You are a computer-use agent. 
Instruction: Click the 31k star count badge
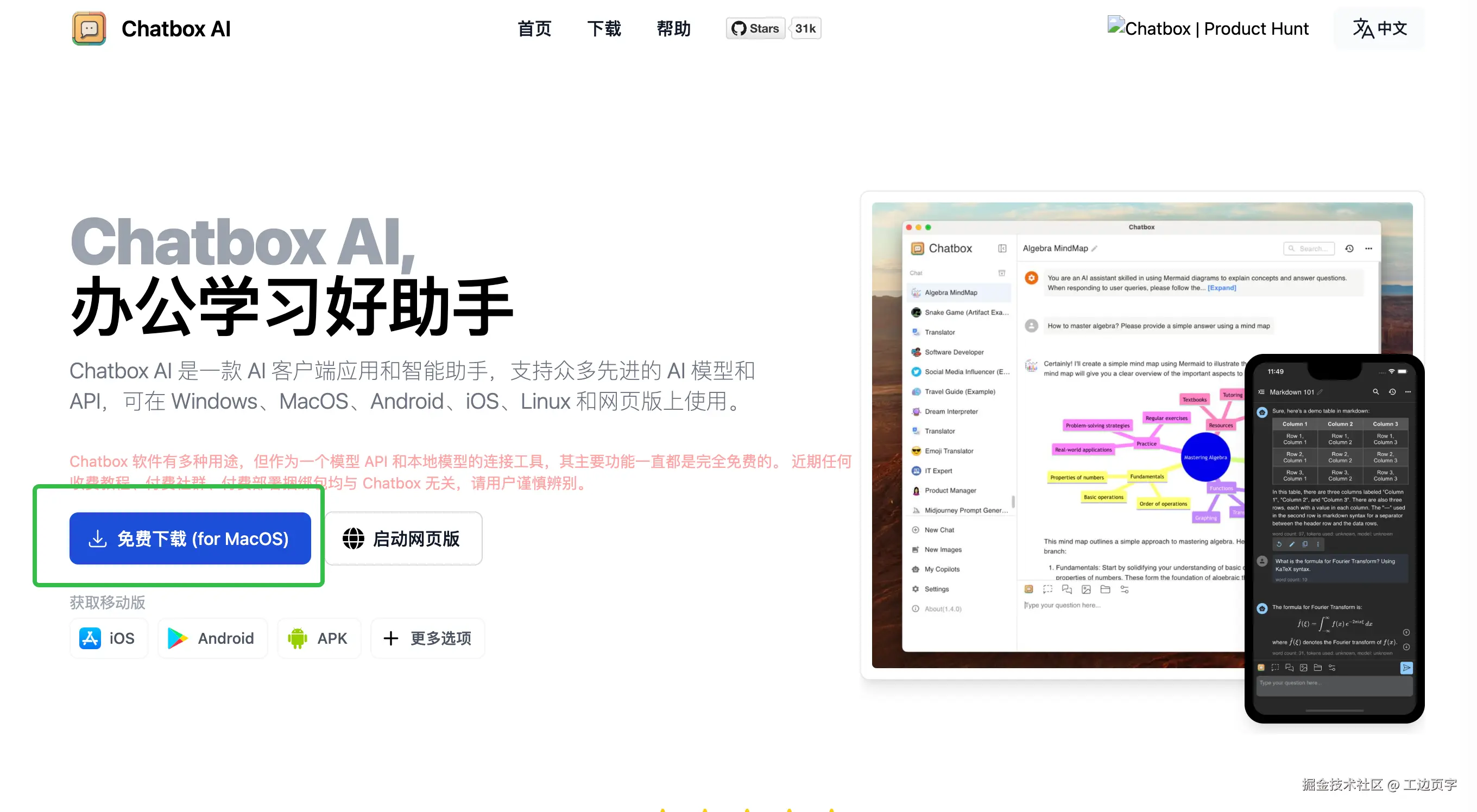point(805,29)
